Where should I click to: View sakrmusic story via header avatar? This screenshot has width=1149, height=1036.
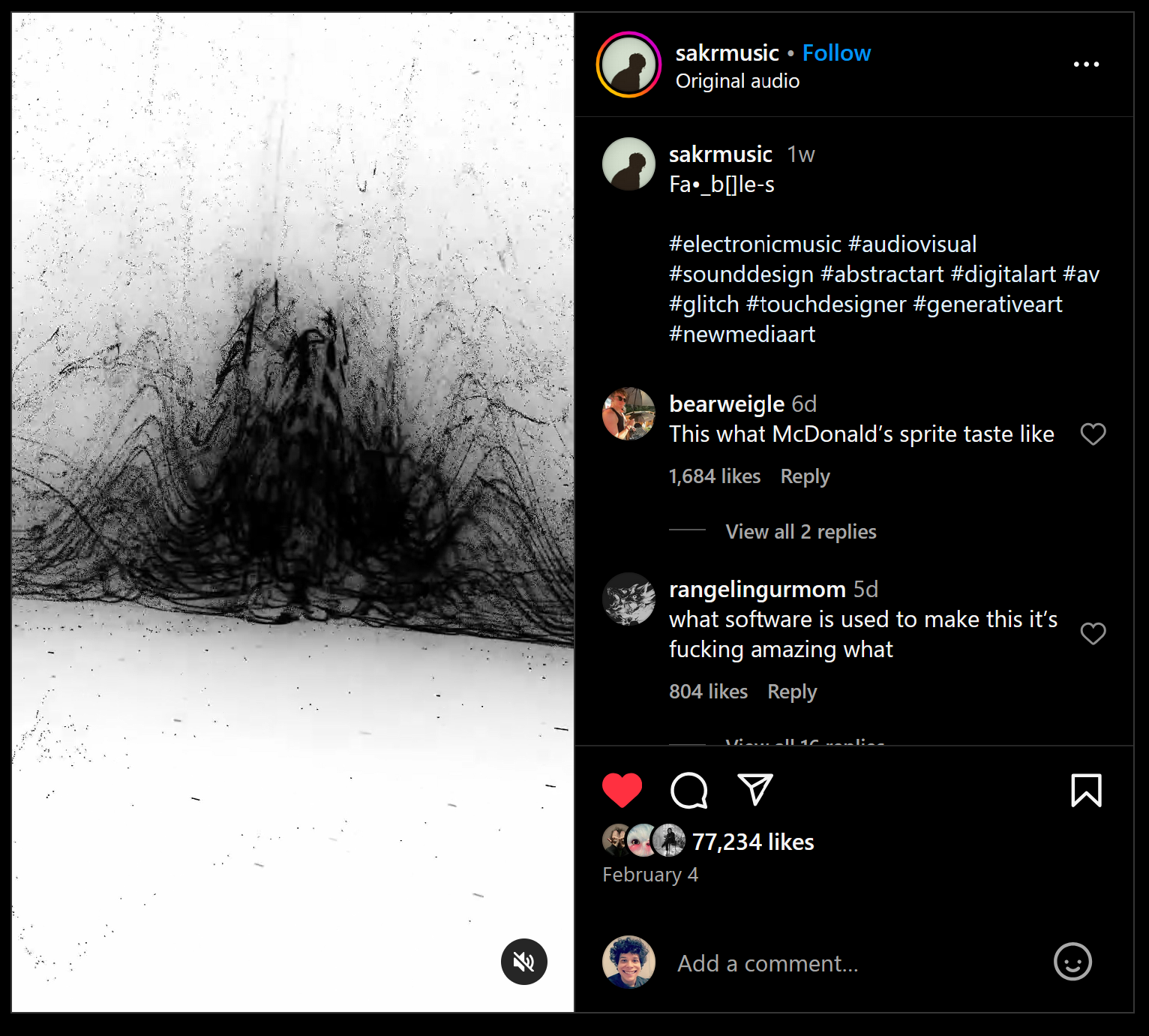click(x=628, y=65)
